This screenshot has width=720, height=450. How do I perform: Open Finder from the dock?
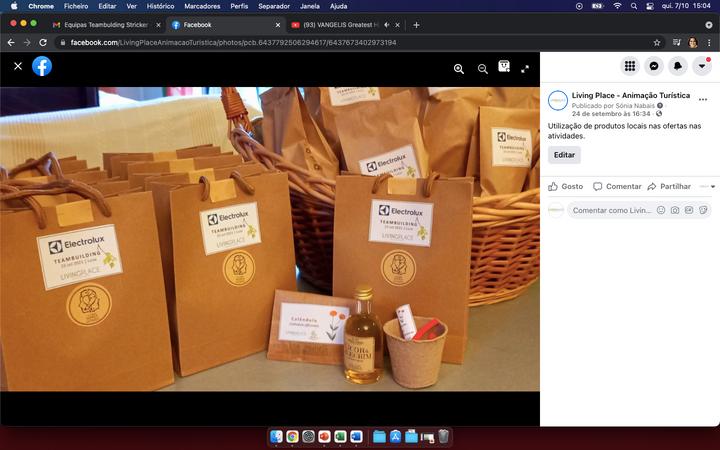coord(276,436)
